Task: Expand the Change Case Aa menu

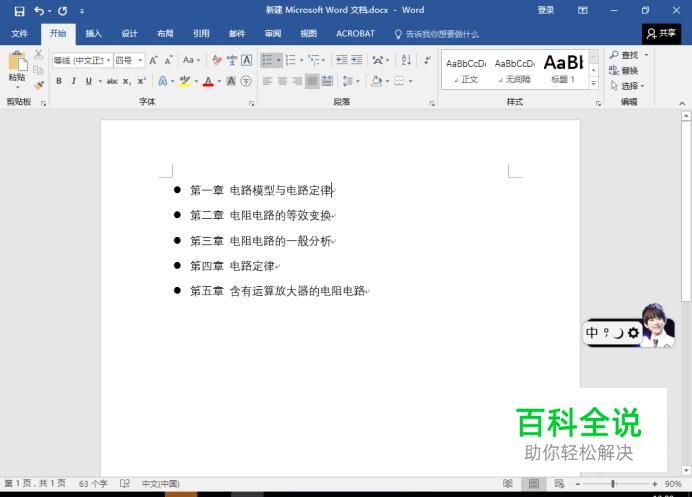Action: pos(192,60)
